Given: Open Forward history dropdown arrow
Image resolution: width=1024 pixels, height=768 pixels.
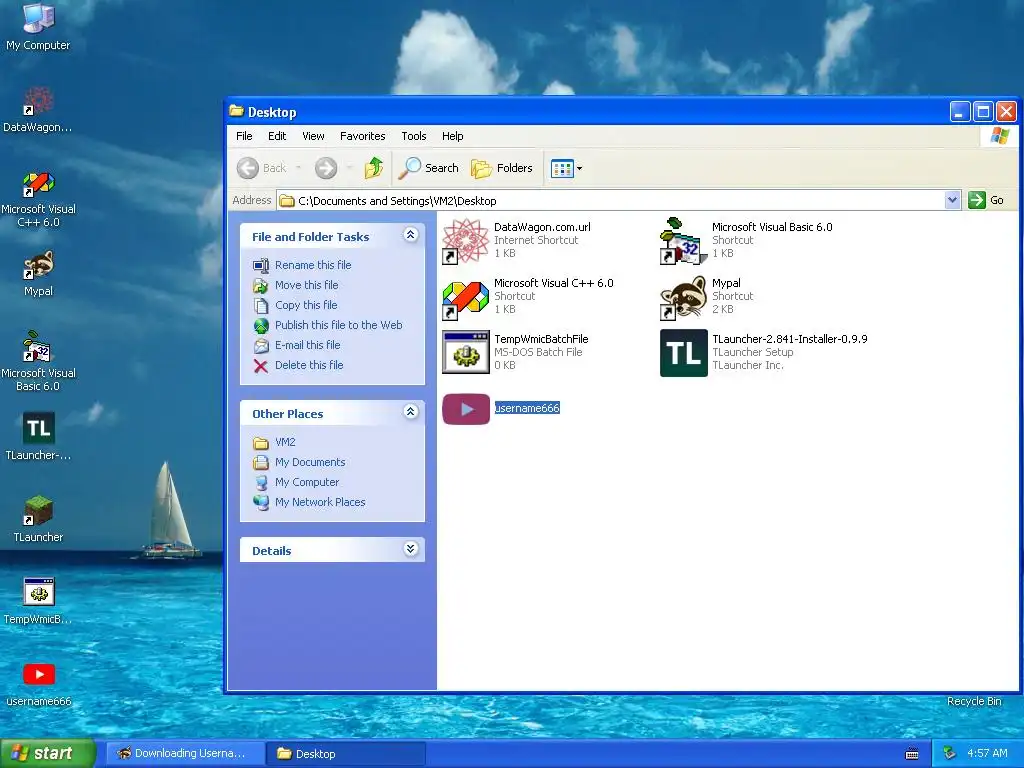Looking at the screenshot, I should click(349, 168).
